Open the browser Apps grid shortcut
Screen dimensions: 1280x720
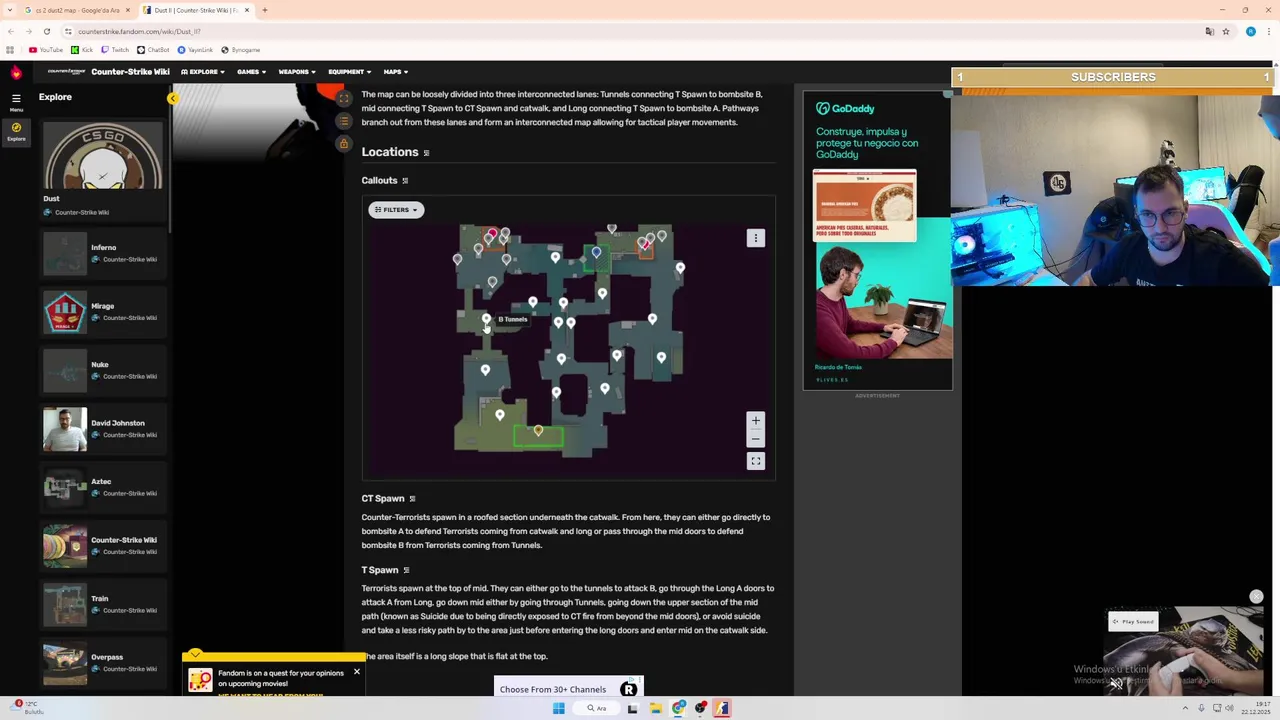click(x=10, y=50)
